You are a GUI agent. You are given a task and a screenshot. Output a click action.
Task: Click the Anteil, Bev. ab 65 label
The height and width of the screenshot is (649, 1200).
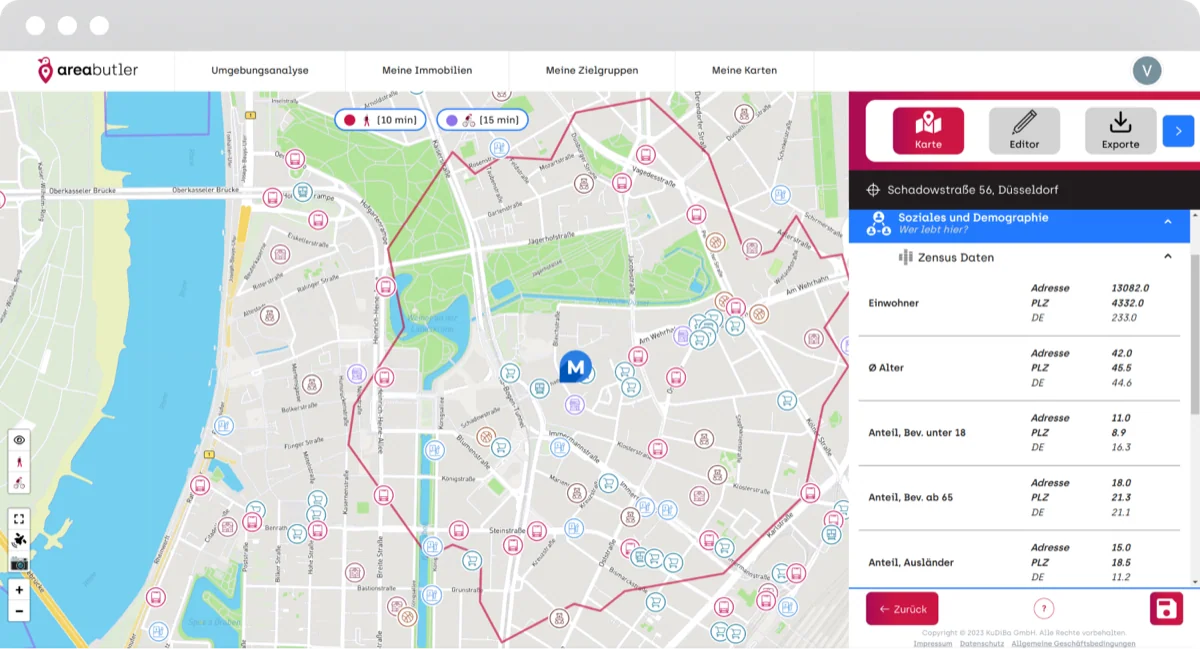(911, 498)
